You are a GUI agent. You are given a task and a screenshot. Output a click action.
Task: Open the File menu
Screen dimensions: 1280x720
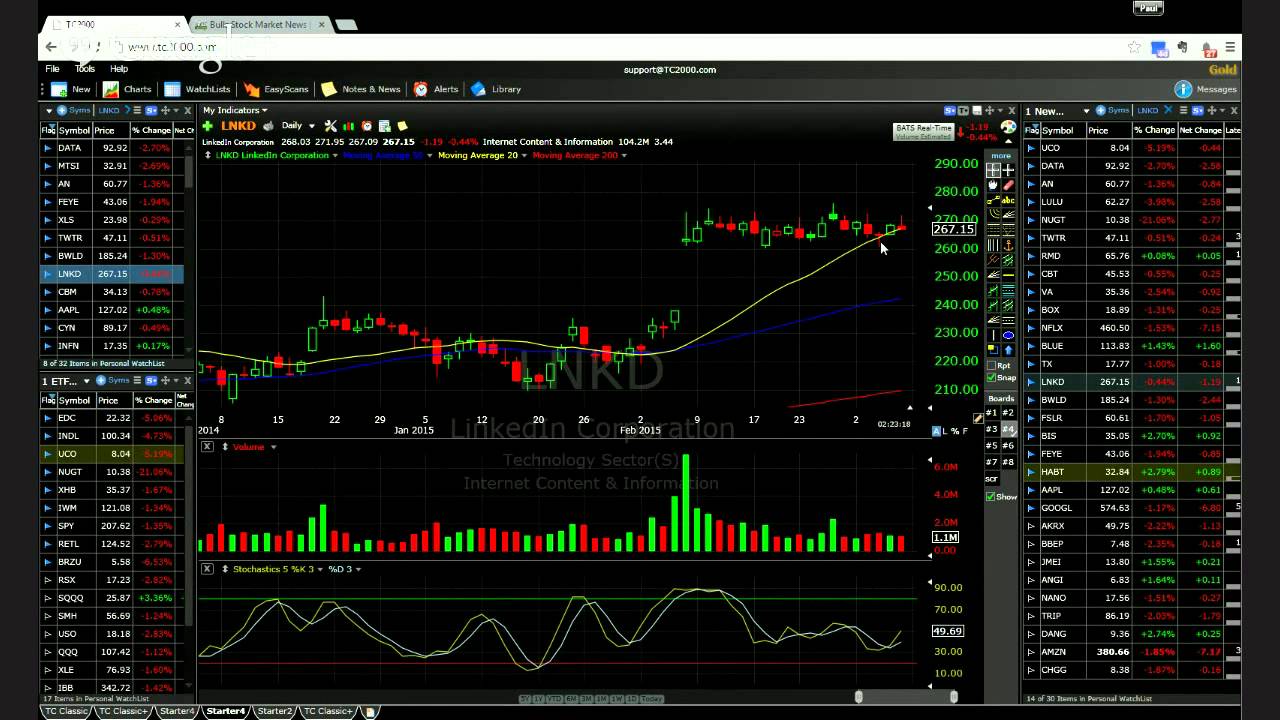52,69
